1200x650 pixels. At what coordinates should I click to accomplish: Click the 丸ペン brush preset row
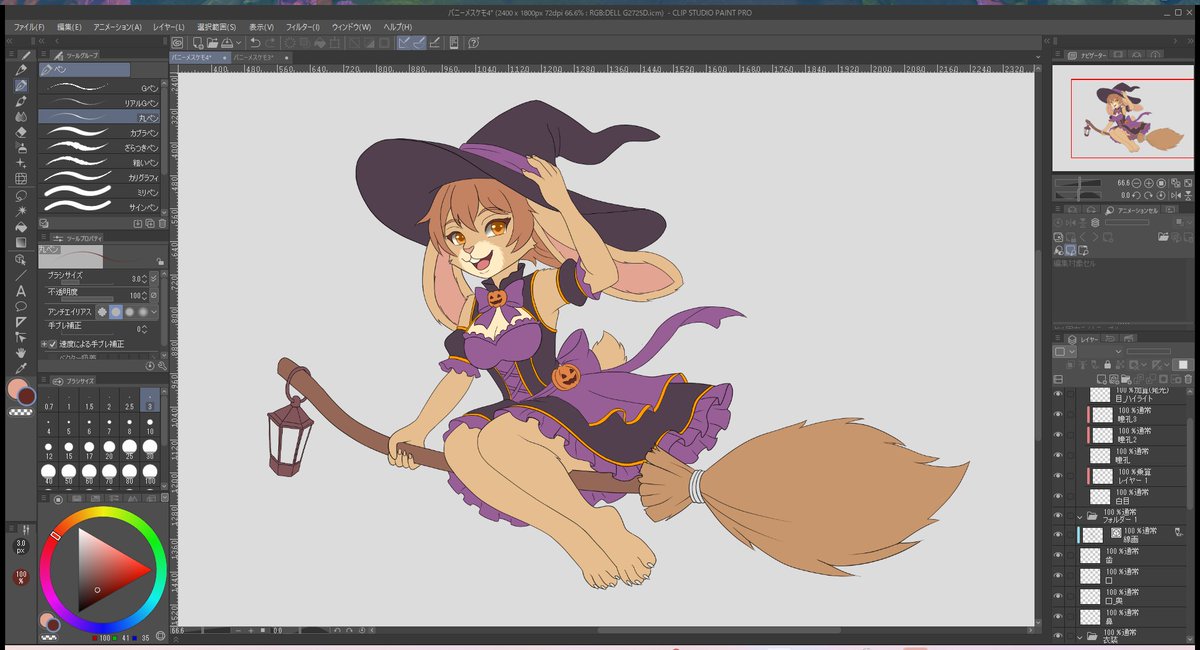click(x=99, y=117)
